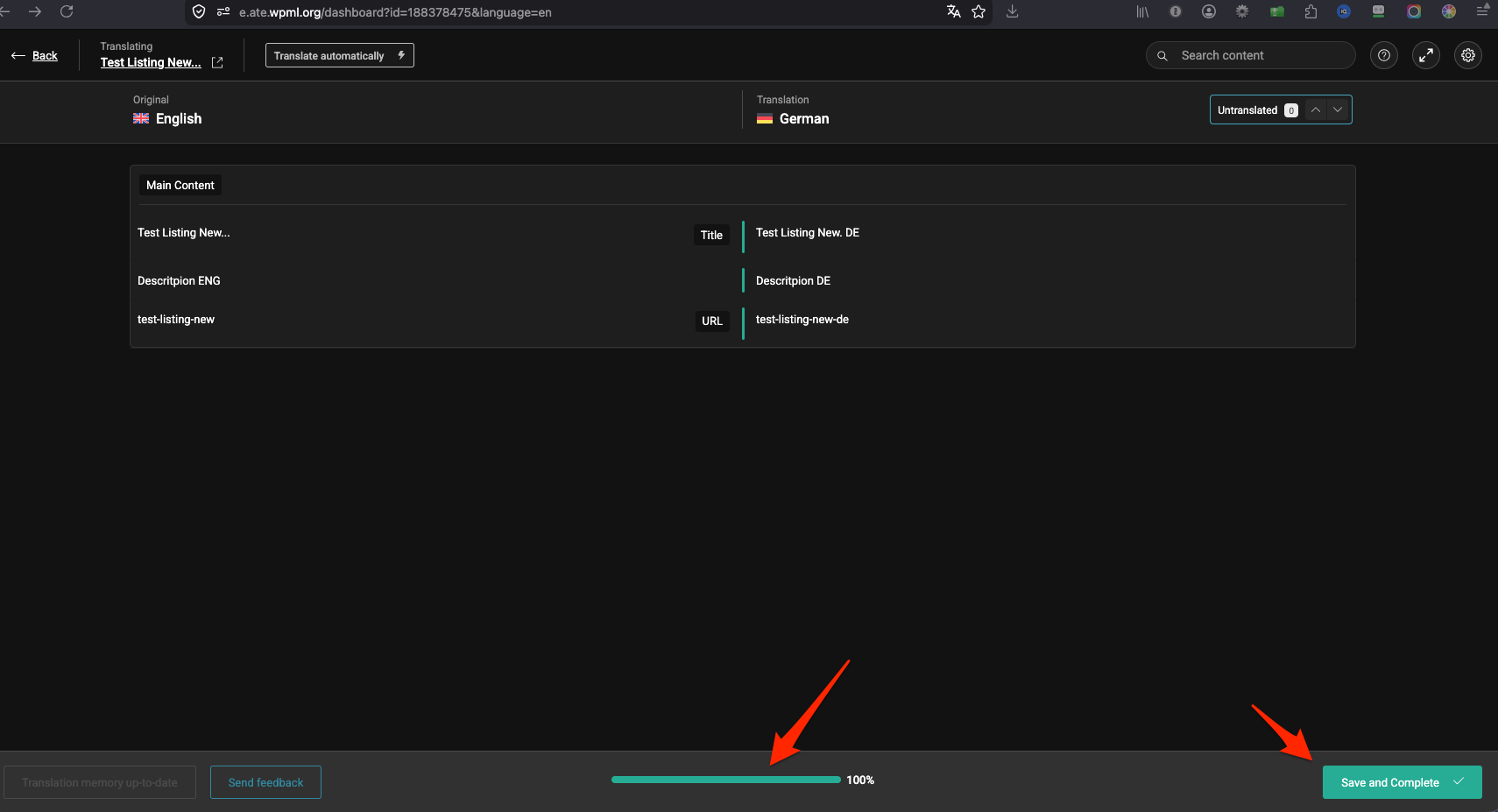Click the Untranslated filter label
This screenshot has height=812, width=1498.
tap(1247, 110)
